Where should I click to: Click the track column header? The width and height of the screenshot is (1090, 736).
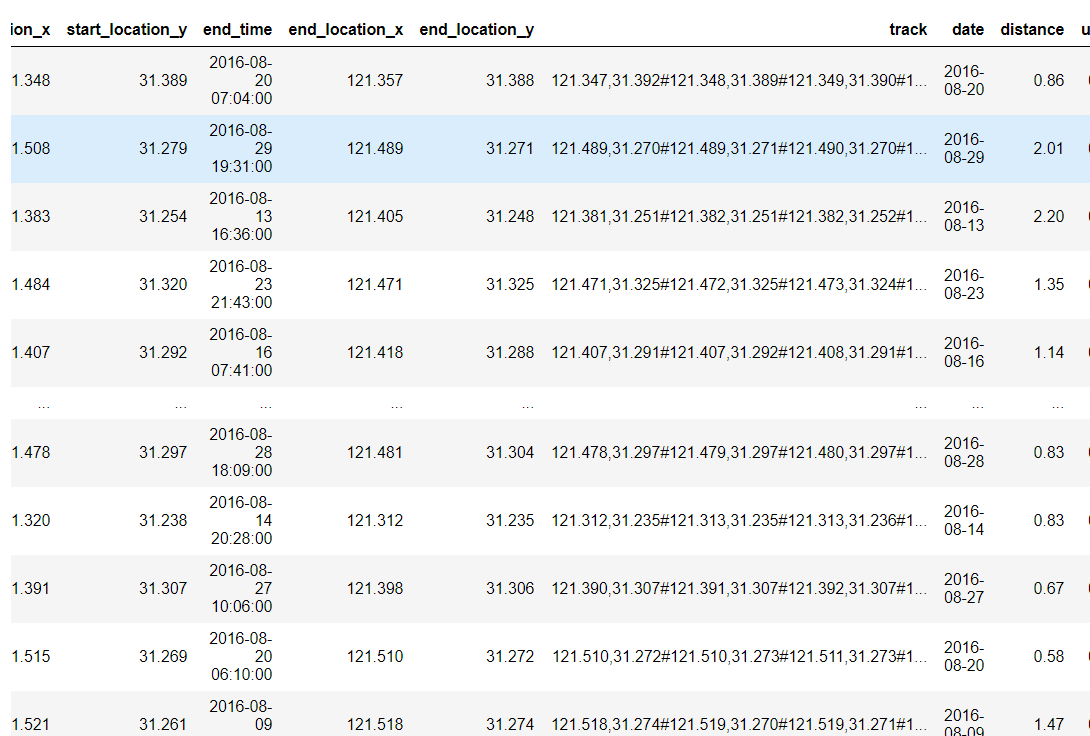(908, 30)
